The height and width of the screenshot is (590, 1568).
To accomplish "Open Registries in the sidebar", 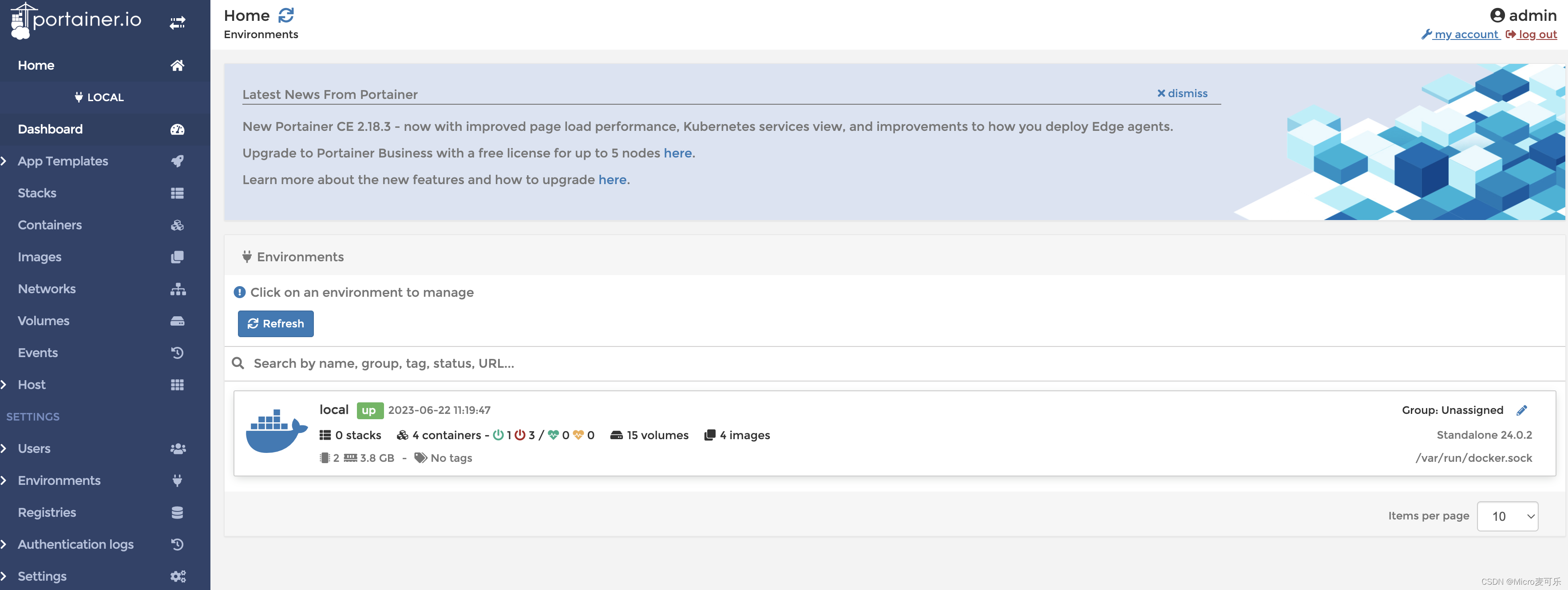I will click(x=105, y=512).
